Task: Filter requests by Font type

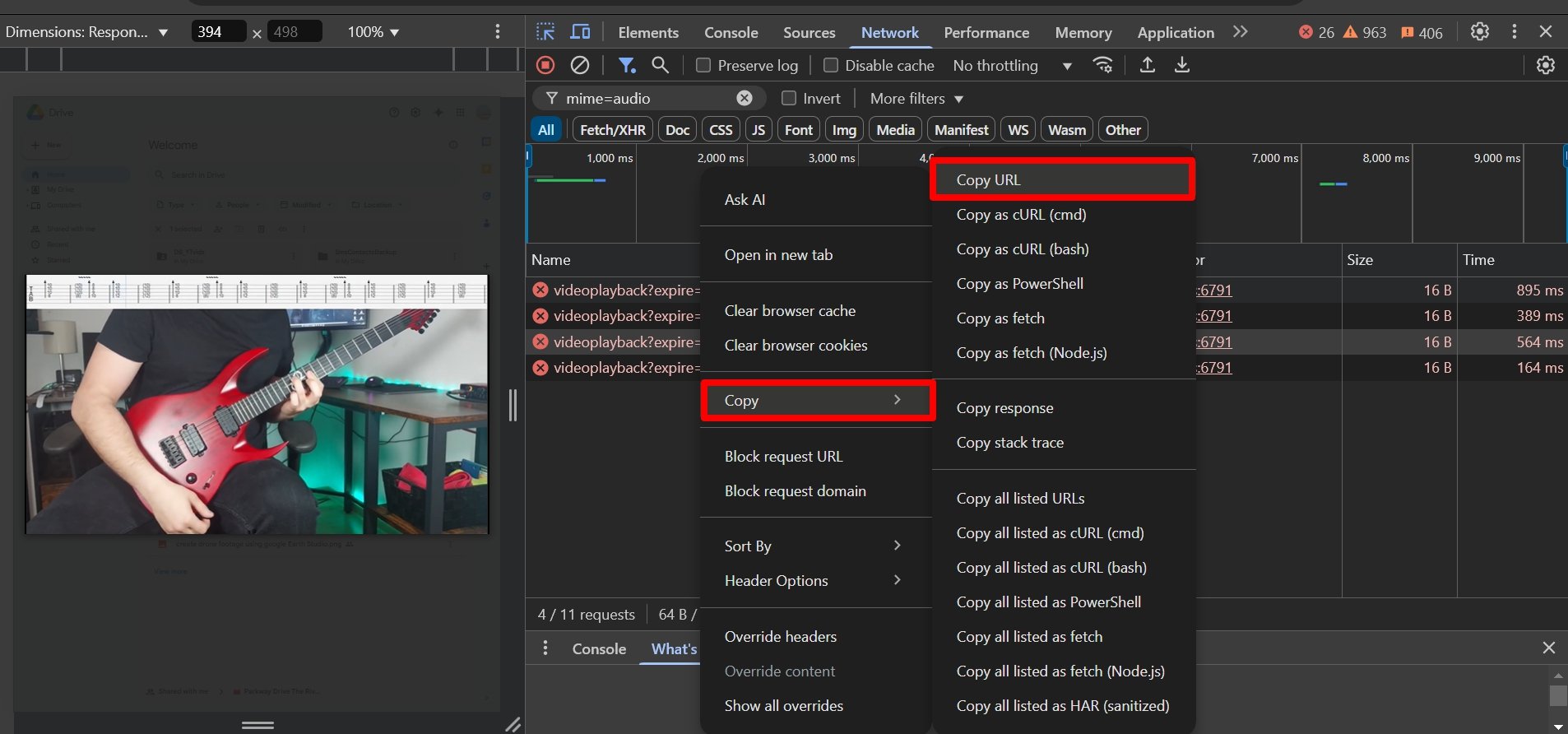Action: [799, 129]
